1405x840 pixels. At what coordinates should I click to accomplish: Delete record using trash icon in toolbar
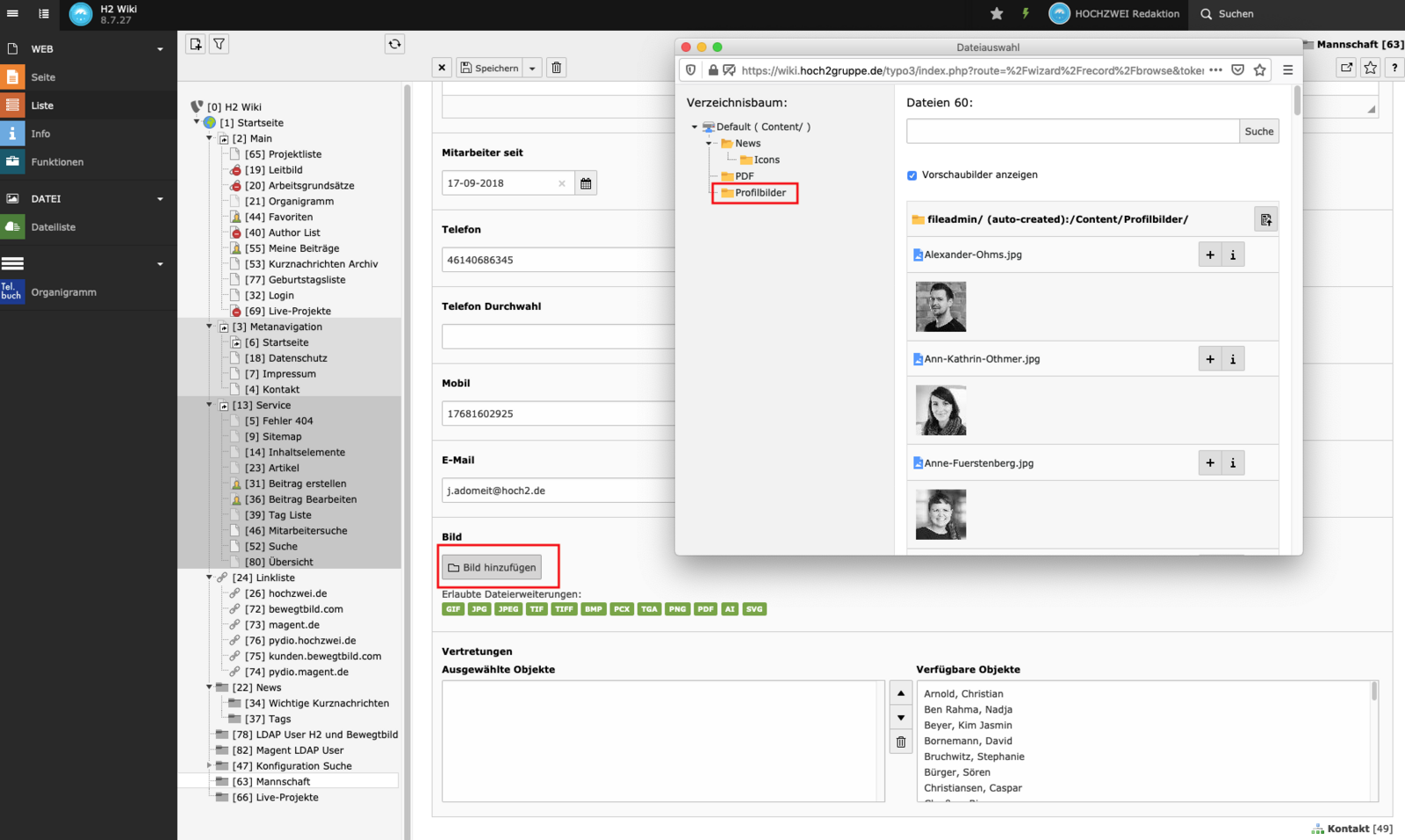click(x=556, y=68)
